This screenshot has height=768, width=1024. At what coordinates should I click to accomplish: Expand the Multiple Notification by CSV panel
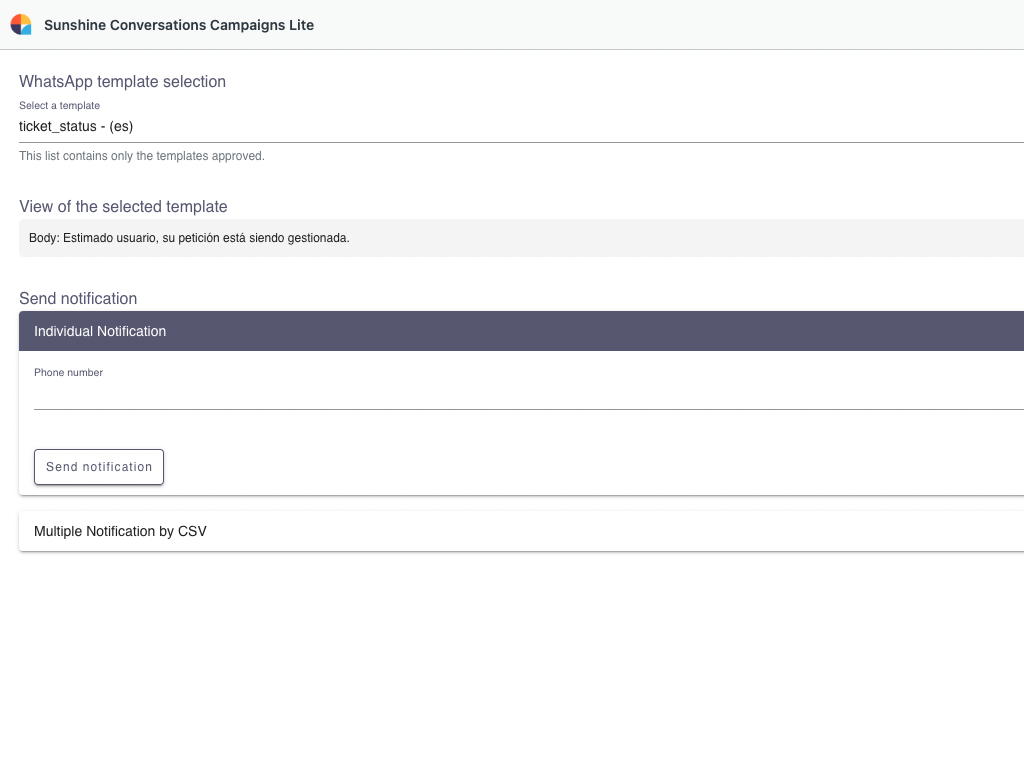tap(521, 531)
